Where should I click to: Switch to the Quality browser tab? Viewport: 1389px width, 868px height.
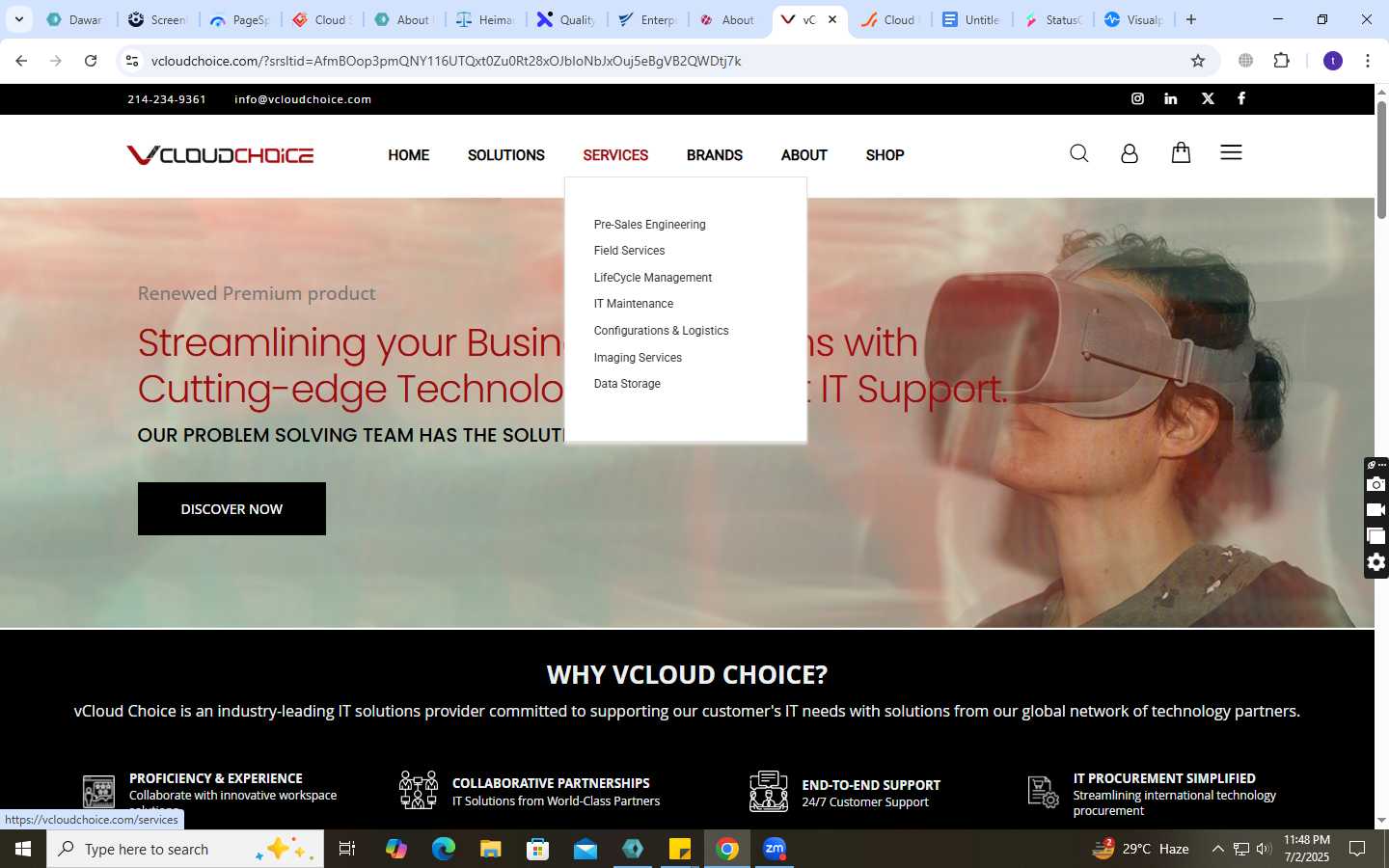569,19
